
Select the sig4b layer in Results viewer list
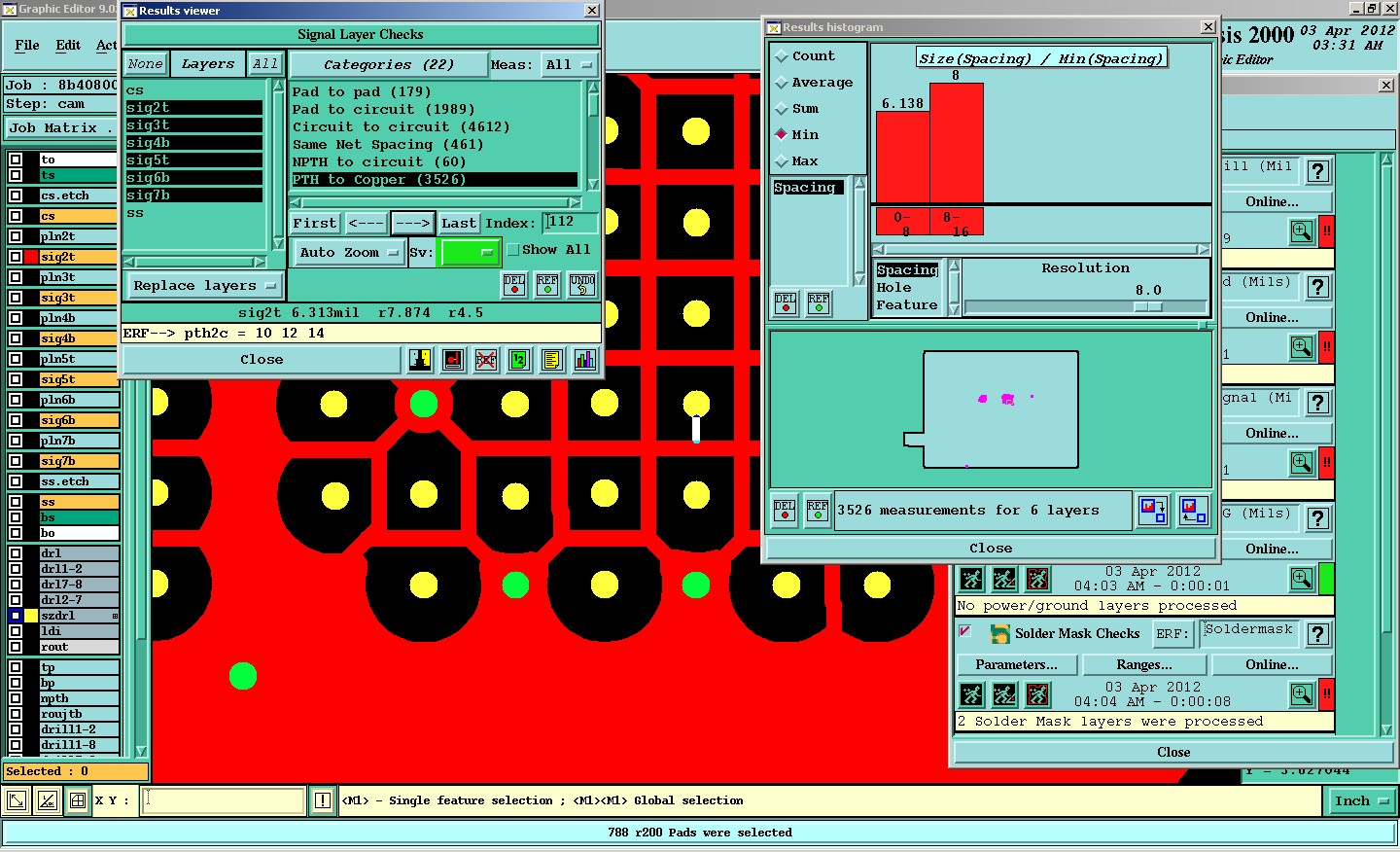pos(193,143)
